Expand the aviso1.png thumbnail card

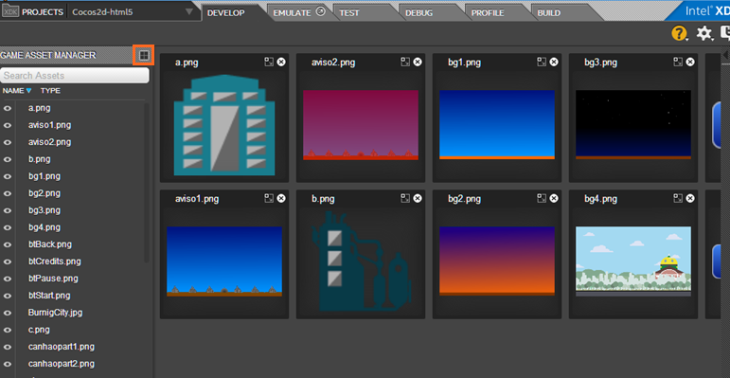point(269,198)
